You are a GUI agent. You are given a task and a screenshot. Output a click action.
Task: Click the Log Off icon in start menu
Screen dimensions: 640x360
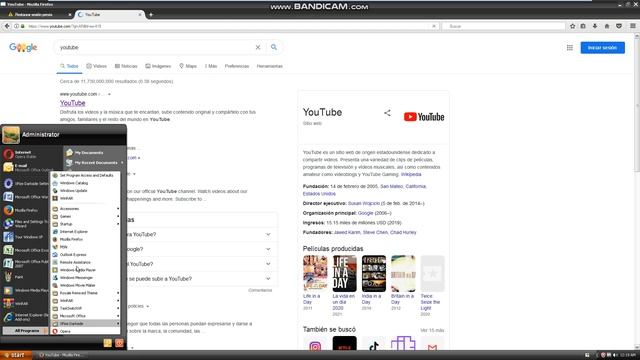point(107,343)
